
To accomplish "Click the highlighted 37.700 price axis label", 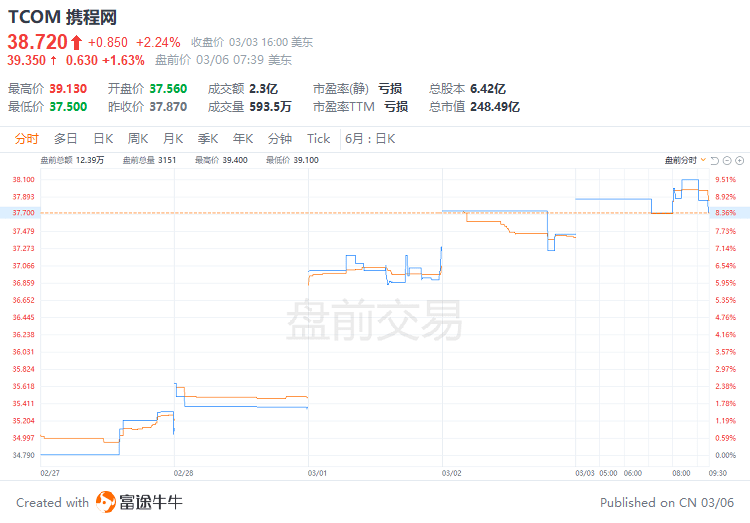I will point(23,212).
